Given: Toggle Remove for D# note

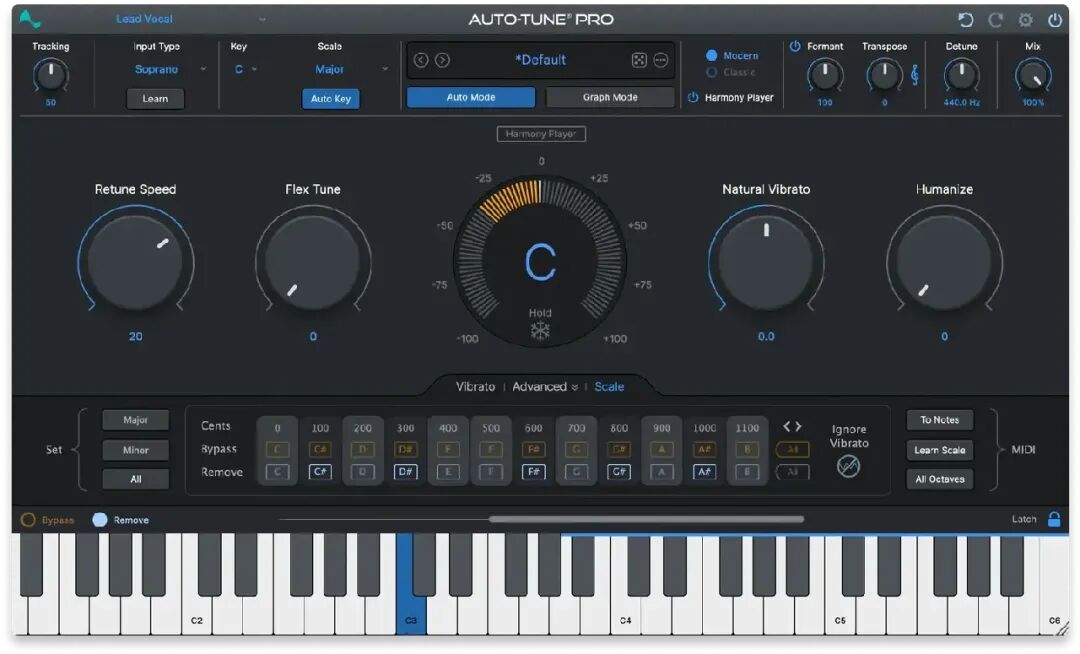Looking at the screenshot, I should click(x=406, y=472).
